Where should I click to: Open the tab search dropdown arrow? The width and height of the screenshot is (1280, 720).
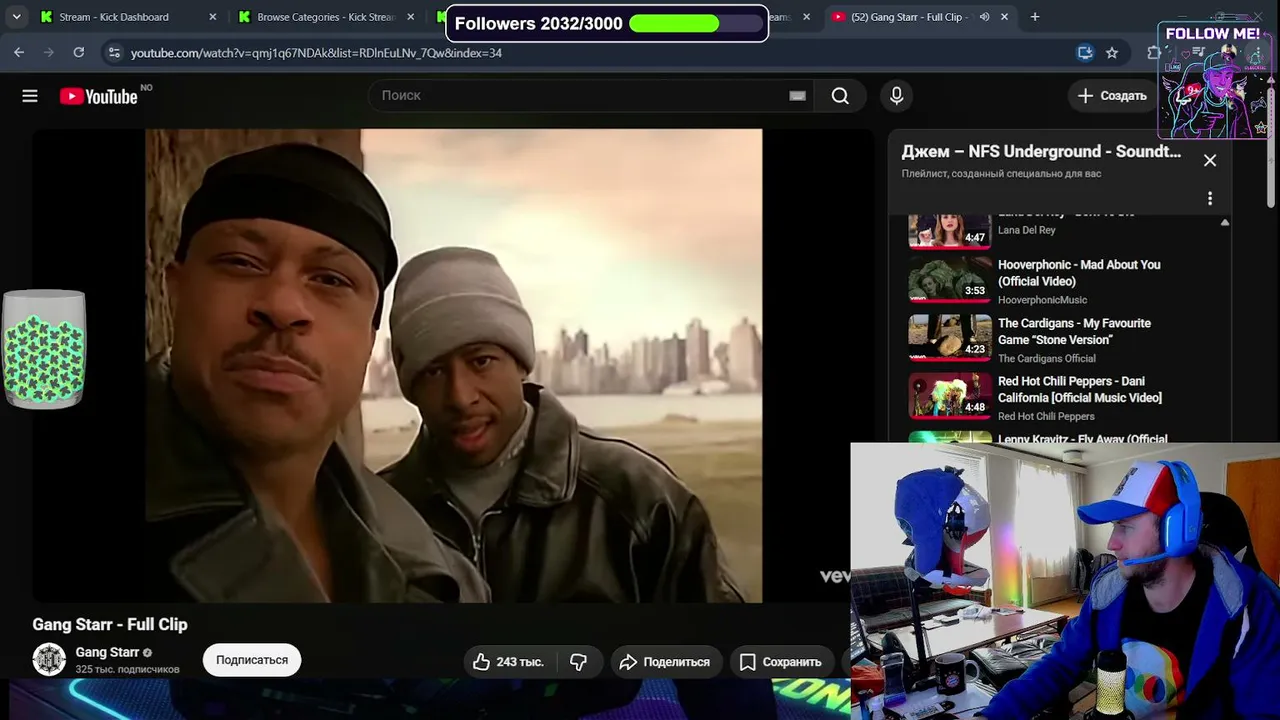tap(16, 17)
